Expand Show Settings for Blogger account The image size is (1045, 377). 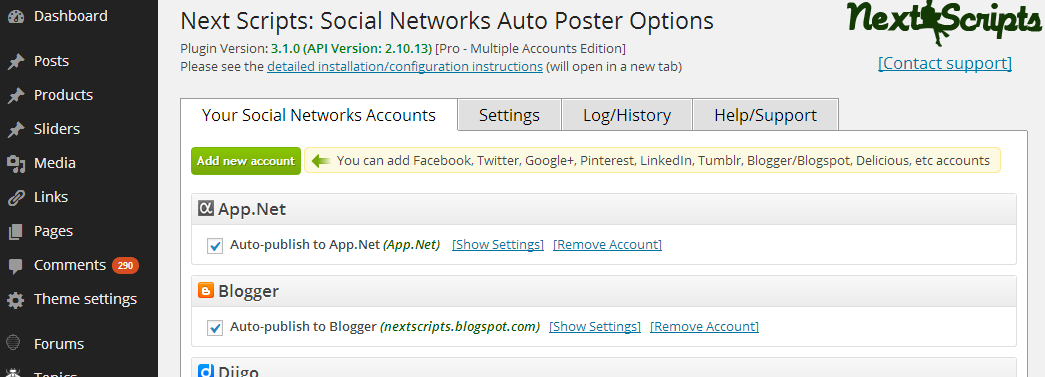pyautogui.click(x=594, y=326)
